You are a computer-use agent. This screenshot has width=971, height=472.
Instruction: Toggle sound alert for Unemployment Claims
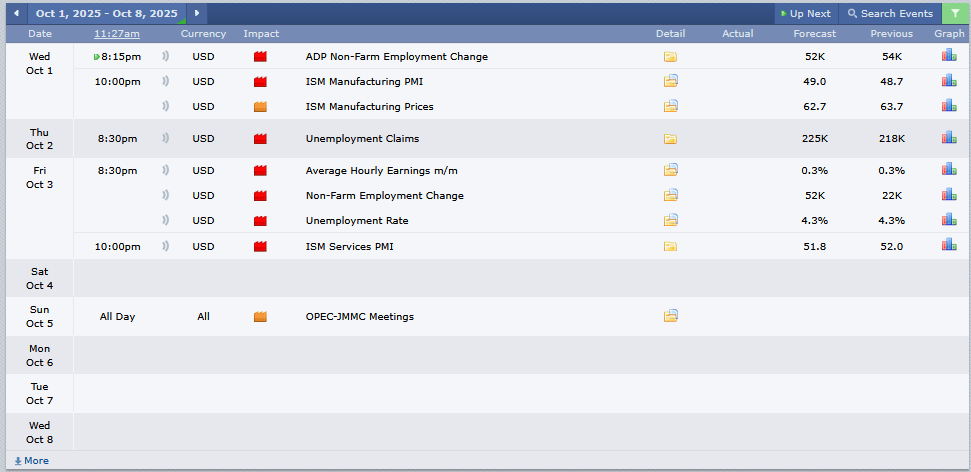click(166, 139)
